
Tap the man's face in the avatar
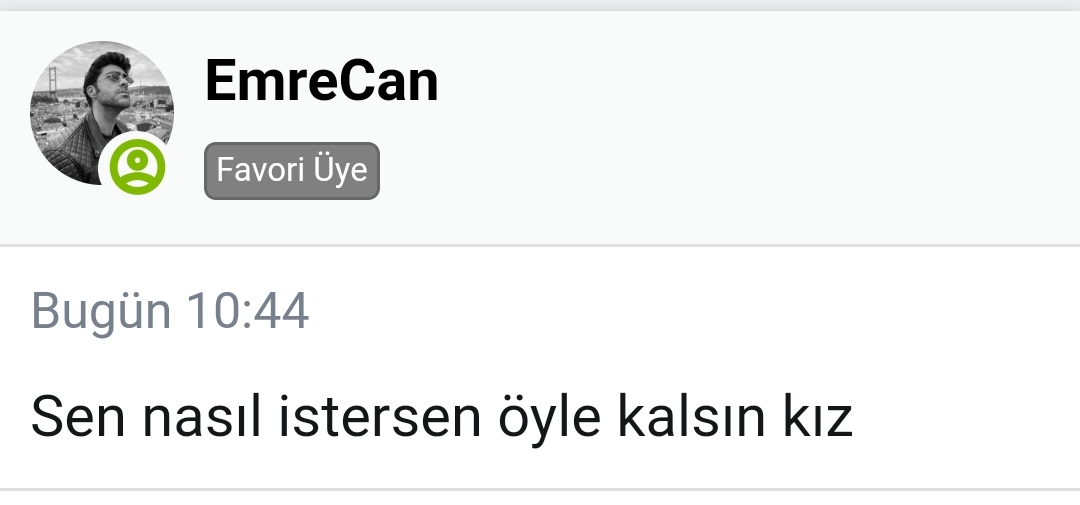pos(110,79)
